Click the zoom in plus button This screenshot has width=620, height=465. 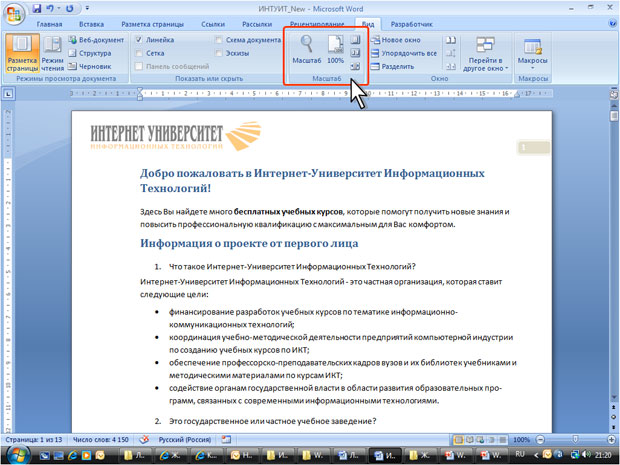click(612, 440)
